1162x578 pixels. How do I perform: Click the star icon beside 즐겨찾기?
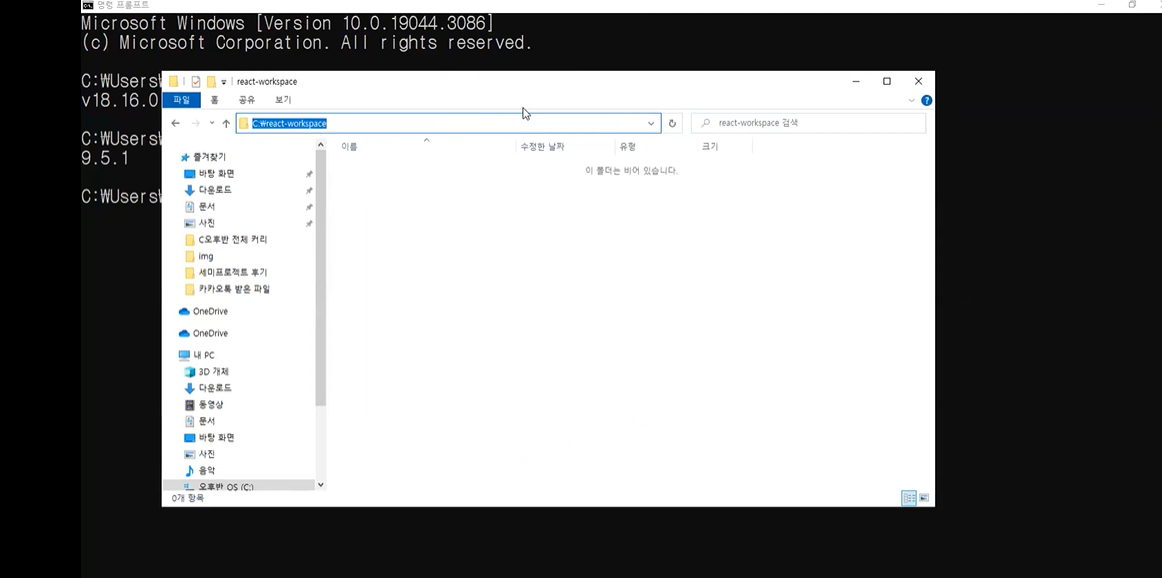pos(185,157)
